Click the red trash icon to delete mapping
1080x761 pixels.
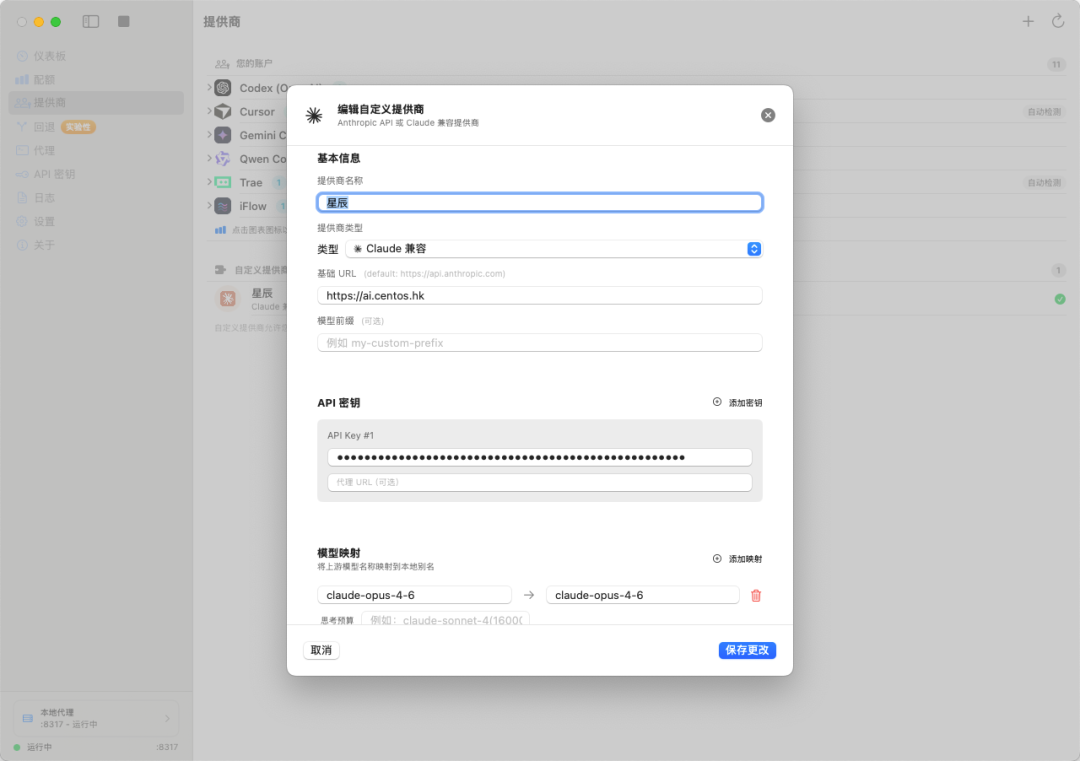tap(756, 595)
